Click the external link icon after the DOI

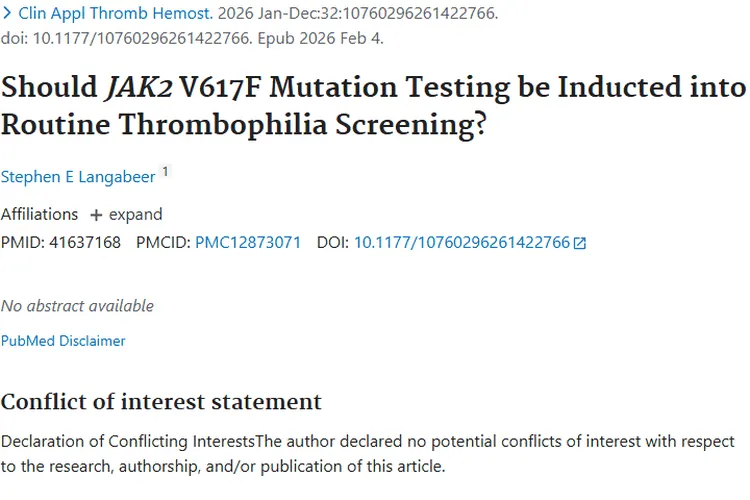coord(580,243)
